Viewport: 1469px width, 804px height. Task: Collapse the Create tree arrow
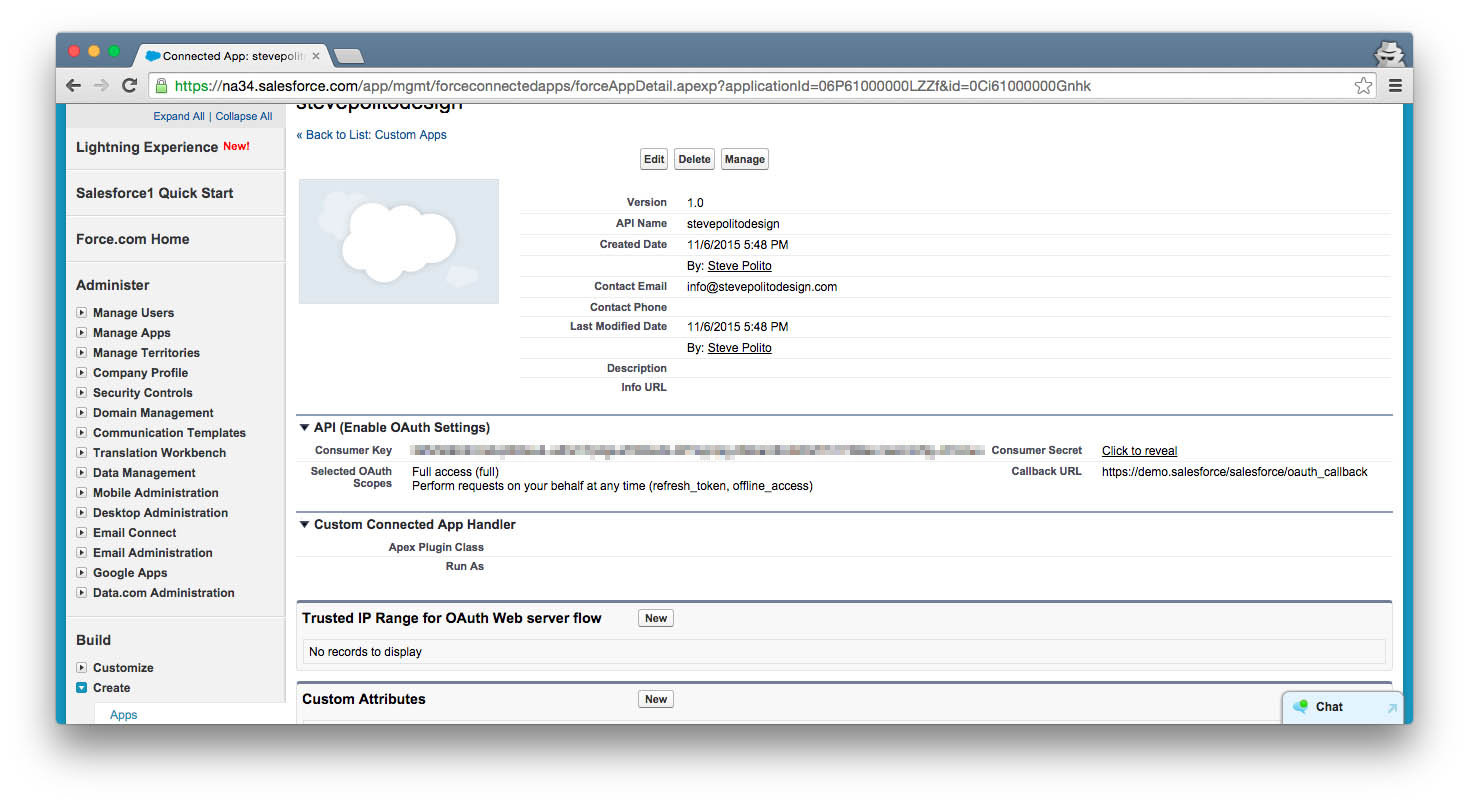click(82, 688)
